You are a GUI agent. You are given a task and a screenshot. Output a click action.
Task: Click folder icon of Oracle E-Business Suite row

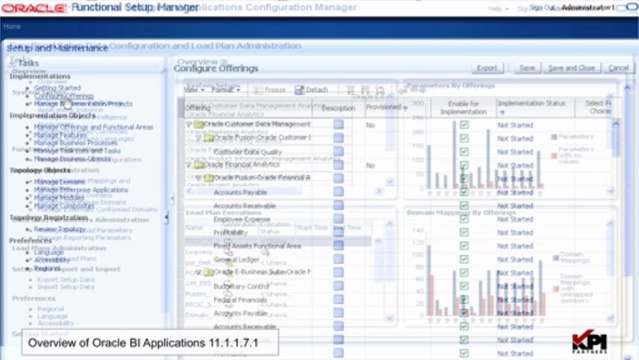pos(209,272)
